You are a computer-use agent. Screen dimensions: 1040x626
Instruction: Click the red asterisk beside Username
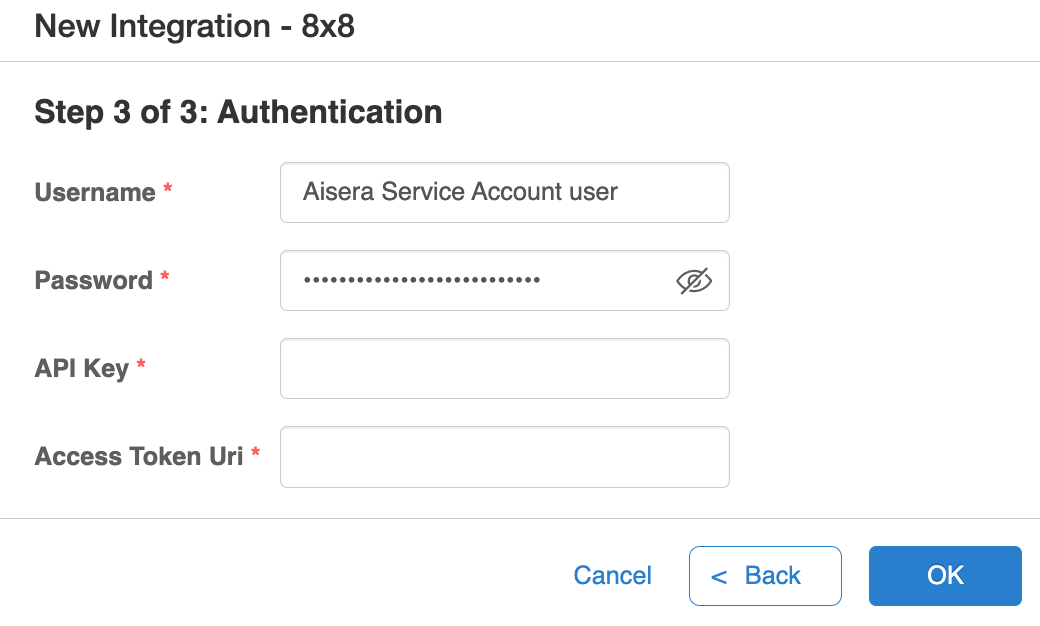pyautogui.click(x=168, y=188)
